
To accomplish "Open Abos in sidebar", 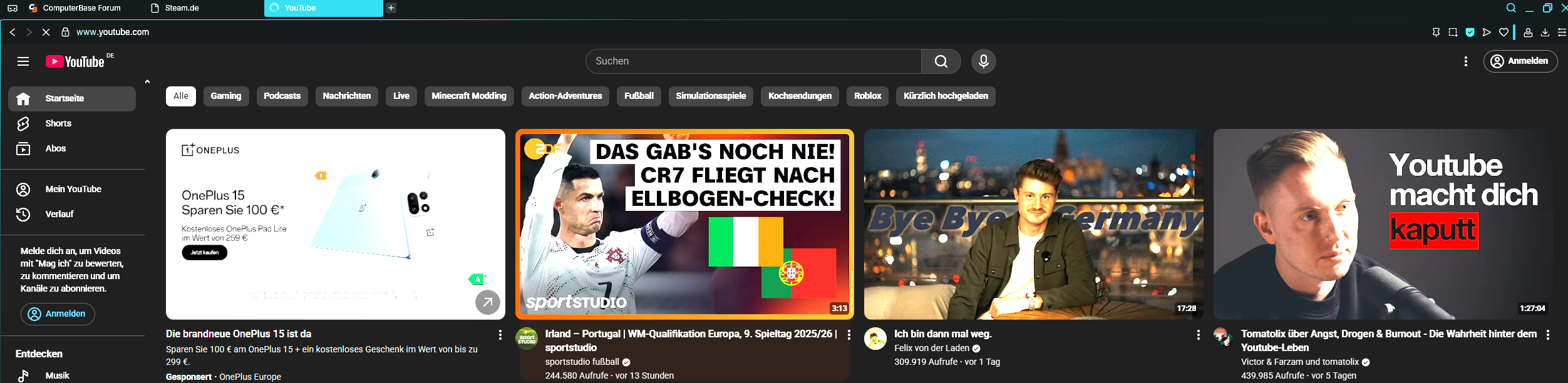I will click(x=72, y=149).
